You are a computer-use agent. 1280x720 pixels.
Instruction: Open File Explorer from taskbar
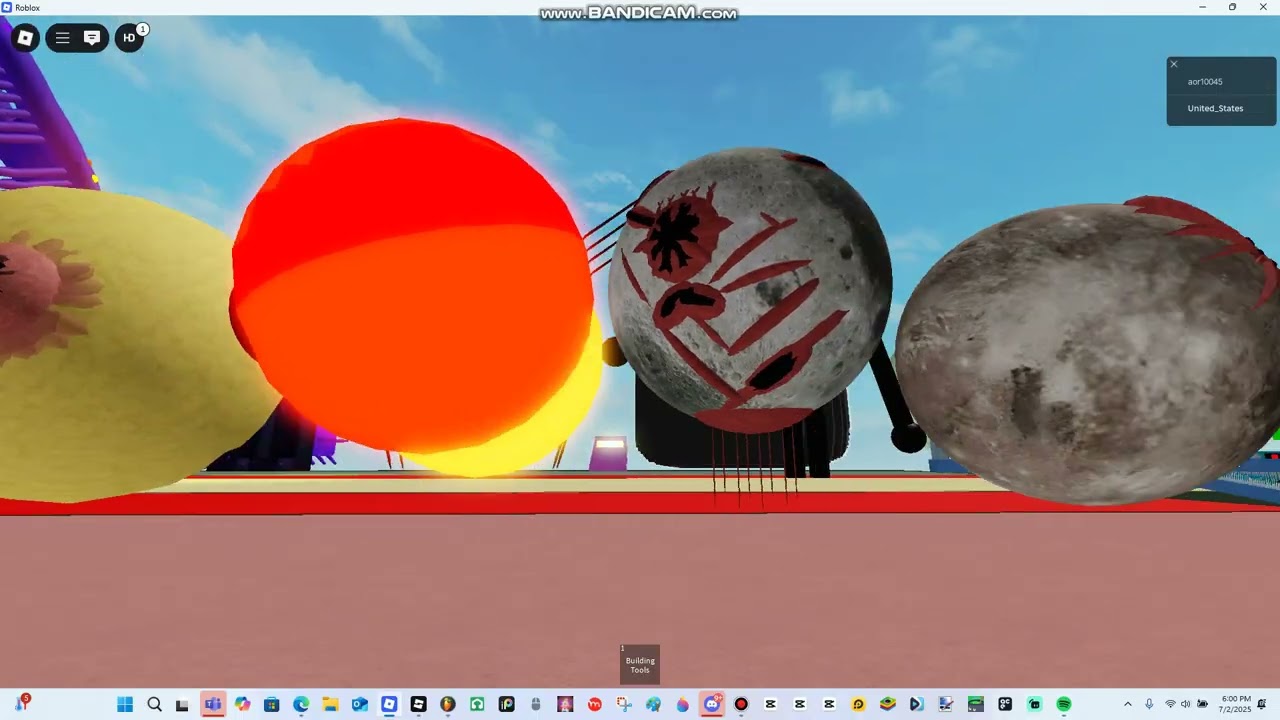[x=330, y=705]
